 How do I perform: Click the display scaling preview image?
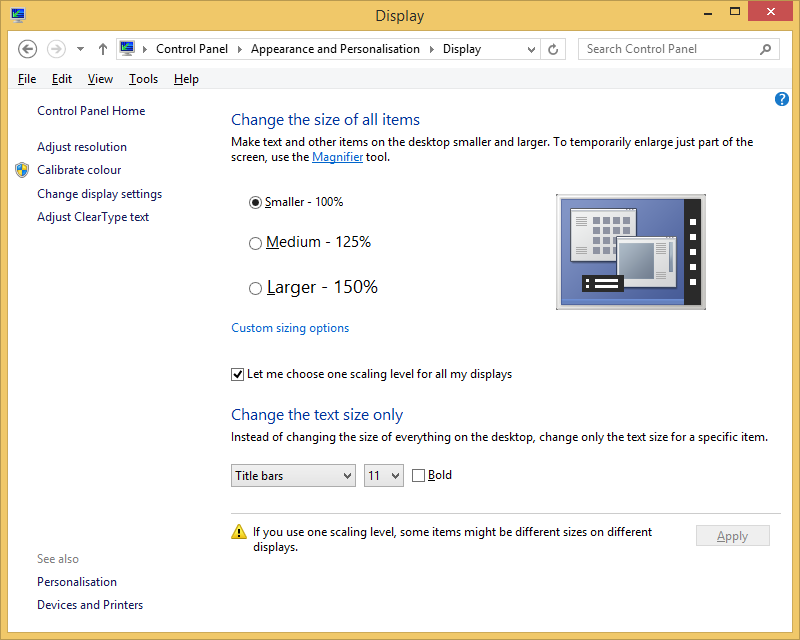tap(631, 252)
